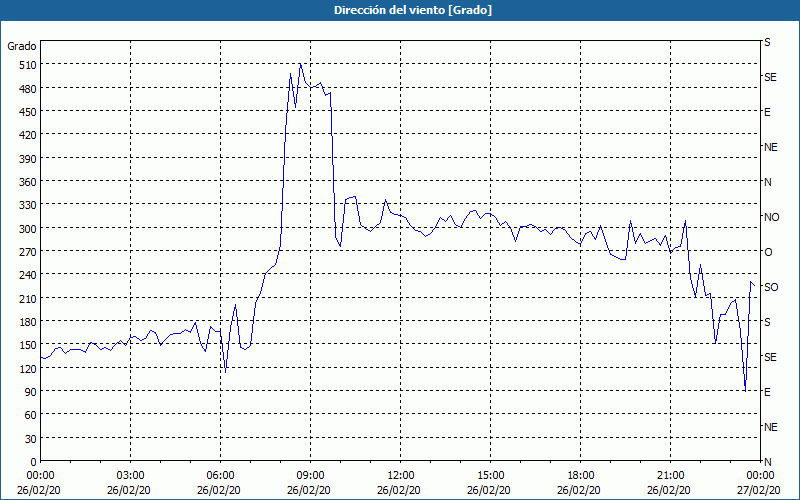Select the 30 degree axis value
The width and height of the screenshot is (800, 500).
coord(31,439)
